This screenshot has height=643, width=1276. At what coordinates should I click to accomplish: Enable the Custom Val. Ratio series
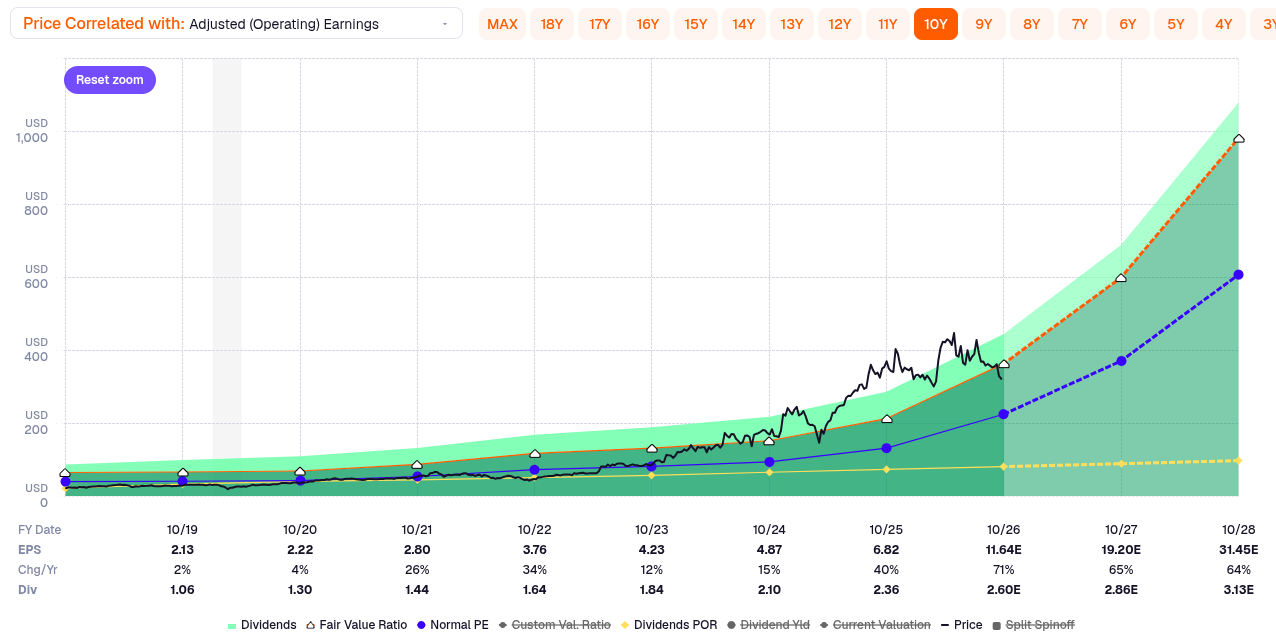(x=554, y=625)
